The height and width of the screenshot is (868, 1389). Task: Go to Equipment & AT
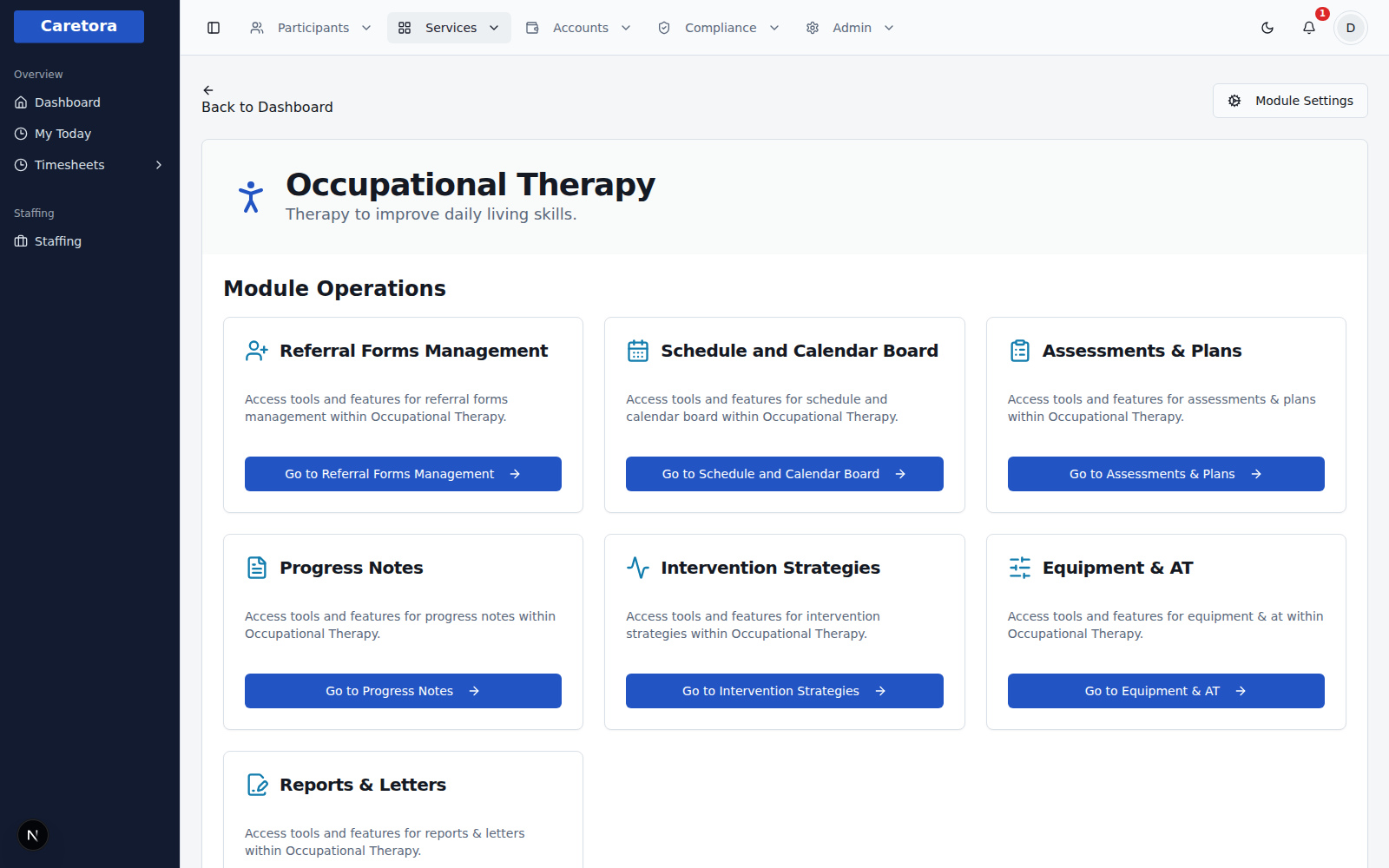[1166, 691]
